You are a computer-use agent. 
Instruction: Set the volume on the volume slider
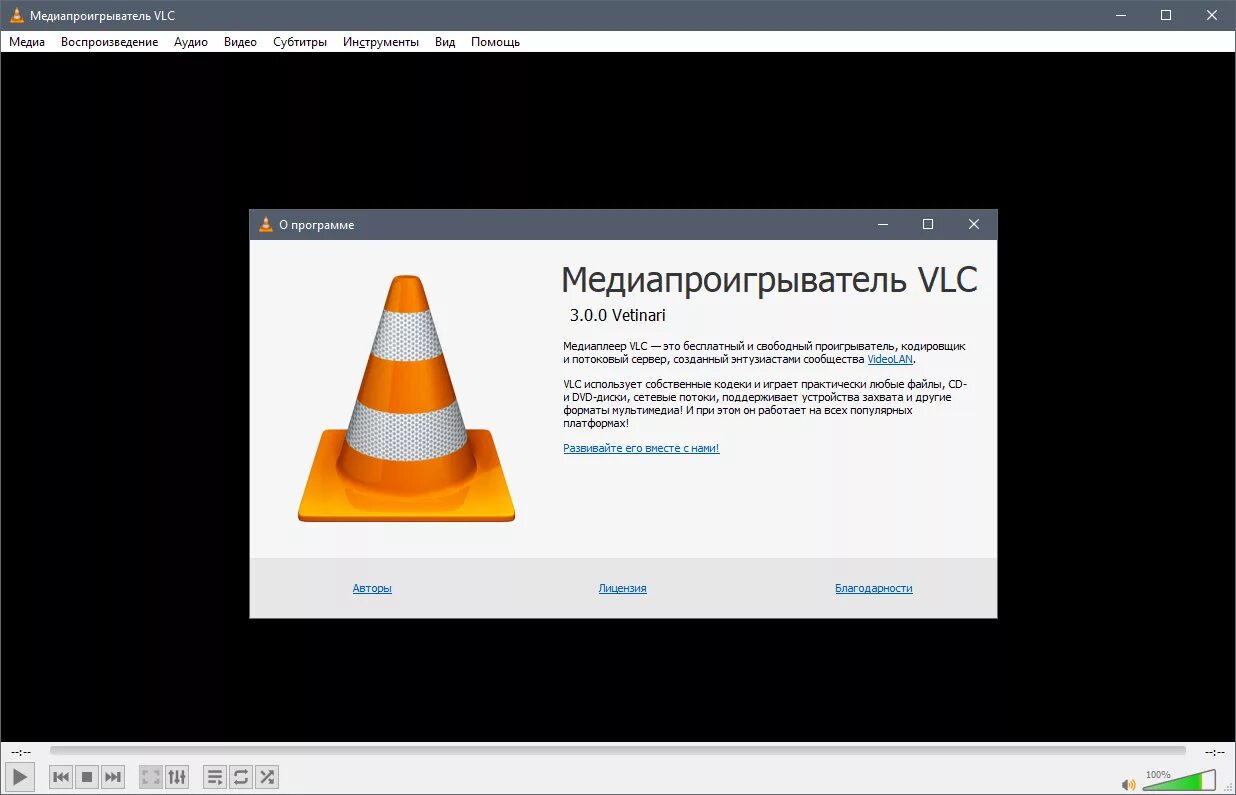(1180, 780)
